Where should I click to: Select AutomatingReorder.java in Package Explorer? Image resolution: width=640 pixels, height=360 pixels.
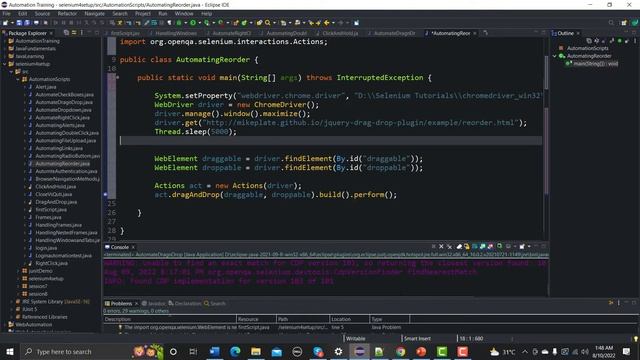coord(62,164)
